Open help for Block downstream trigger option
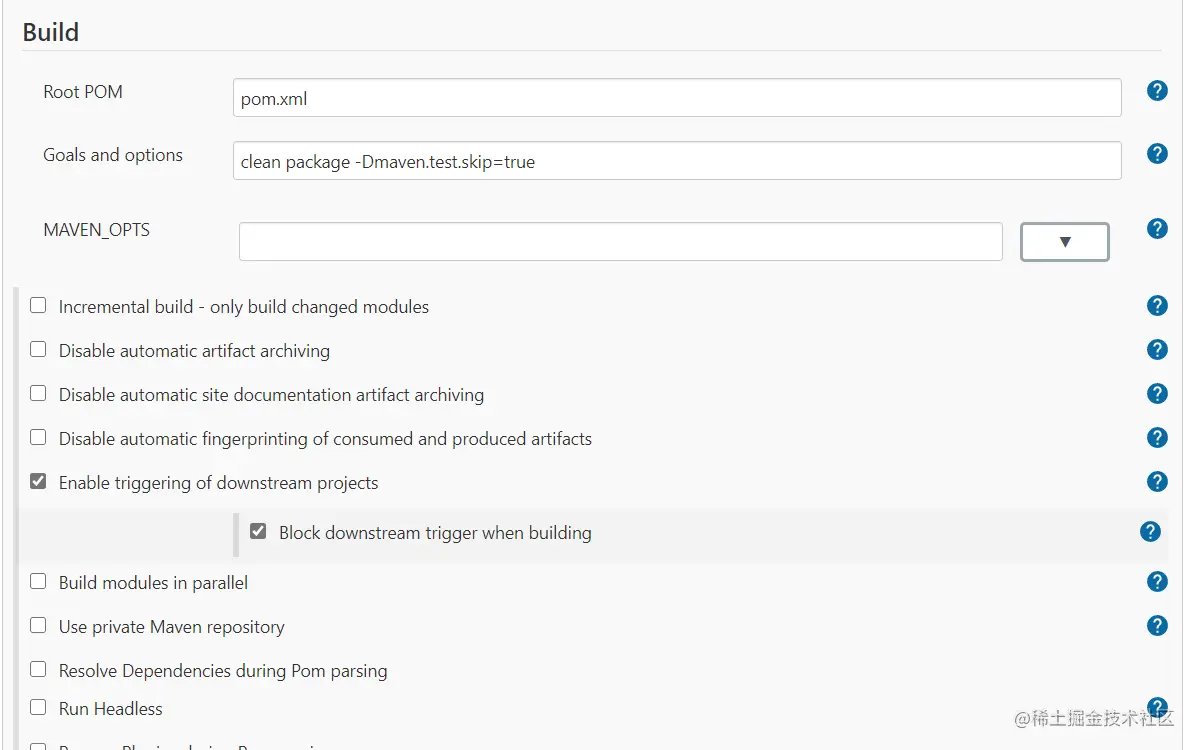1196x750 pixels. click(1150, 532)
